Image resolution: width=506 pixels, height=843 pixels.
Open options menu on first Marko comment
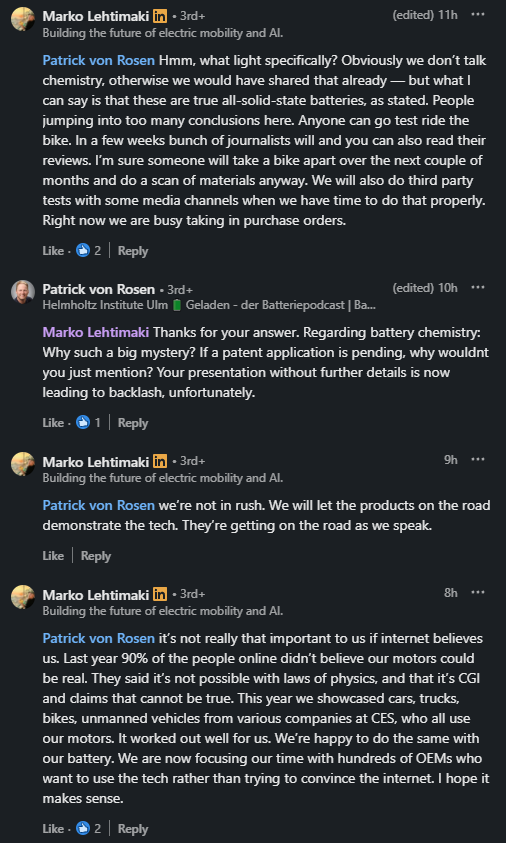click(x=478, y=15)
